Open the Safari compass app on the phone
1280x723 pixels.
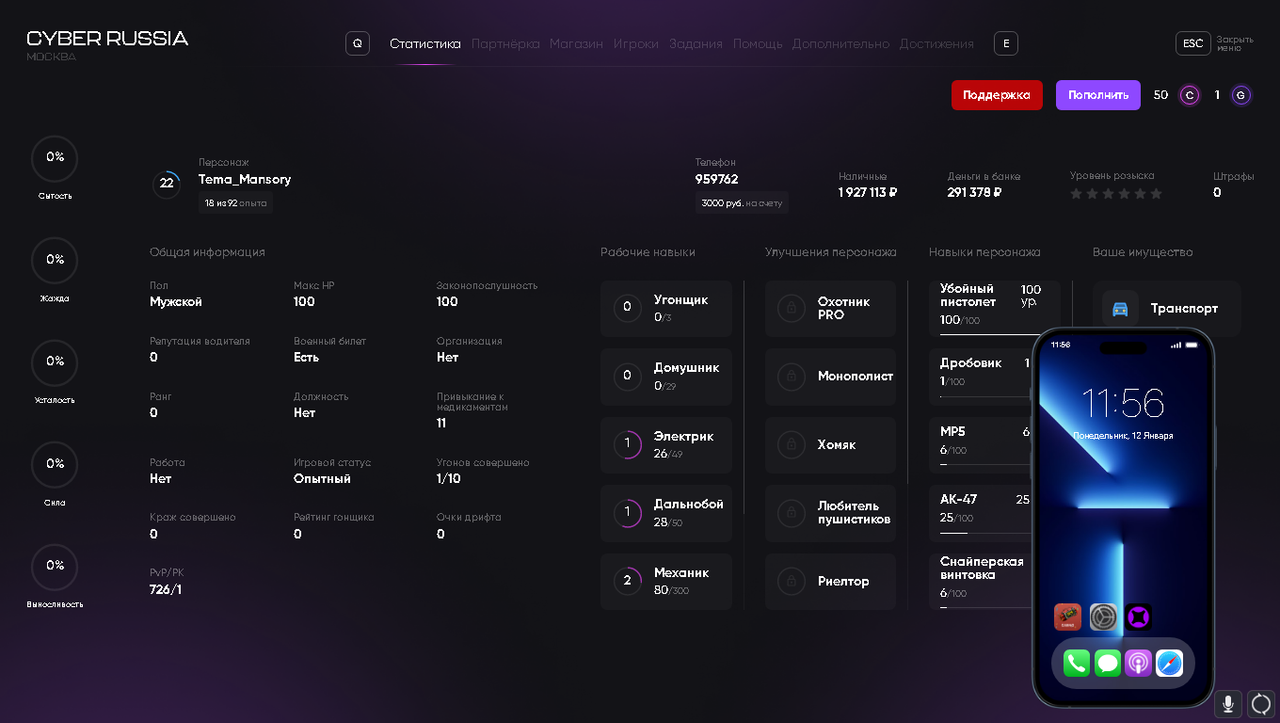pos(1170,663)
